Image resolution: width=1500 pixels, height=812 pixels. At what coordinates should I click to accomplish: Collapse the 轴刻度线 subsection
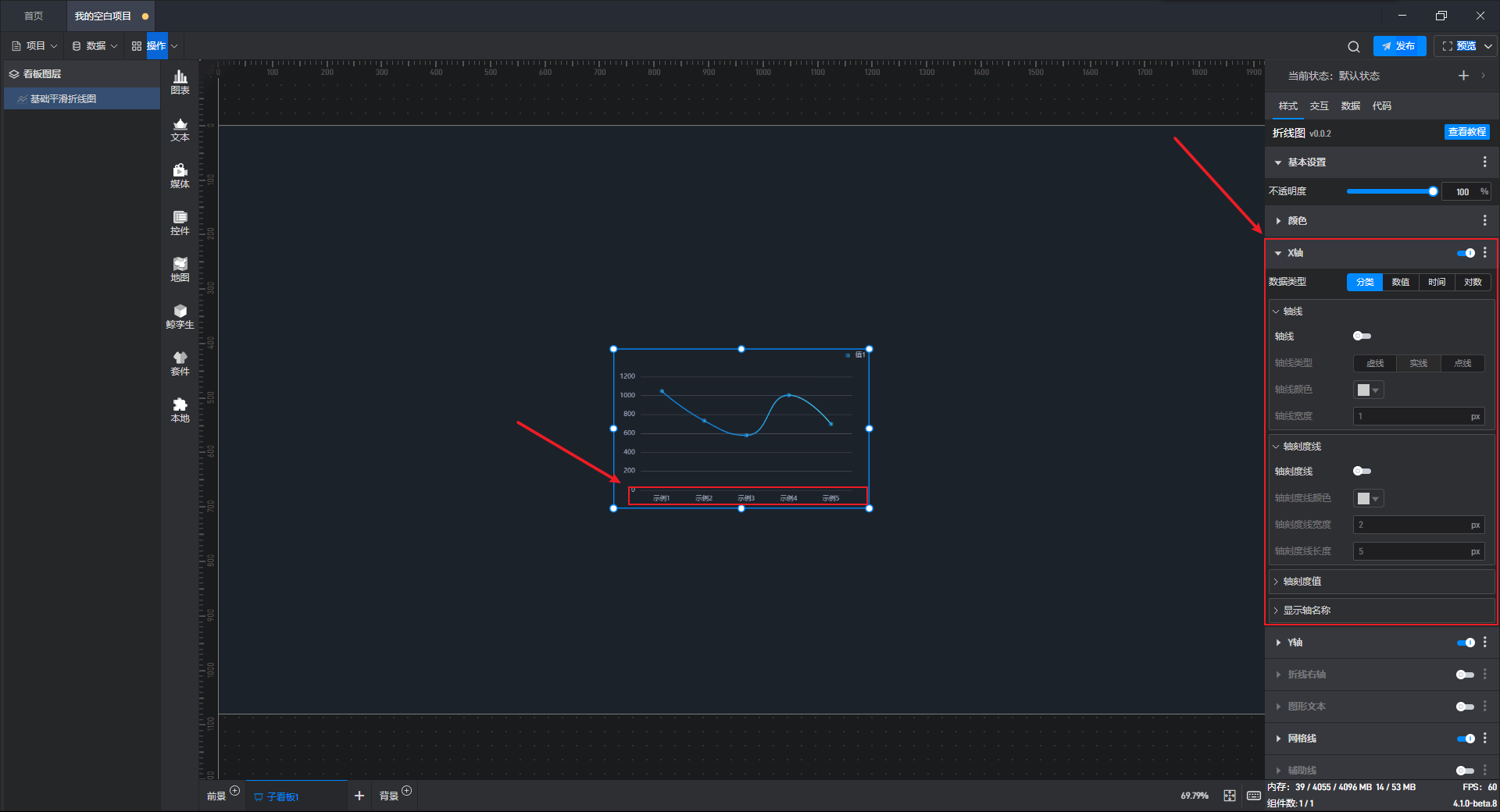[x=1277, y=447]
